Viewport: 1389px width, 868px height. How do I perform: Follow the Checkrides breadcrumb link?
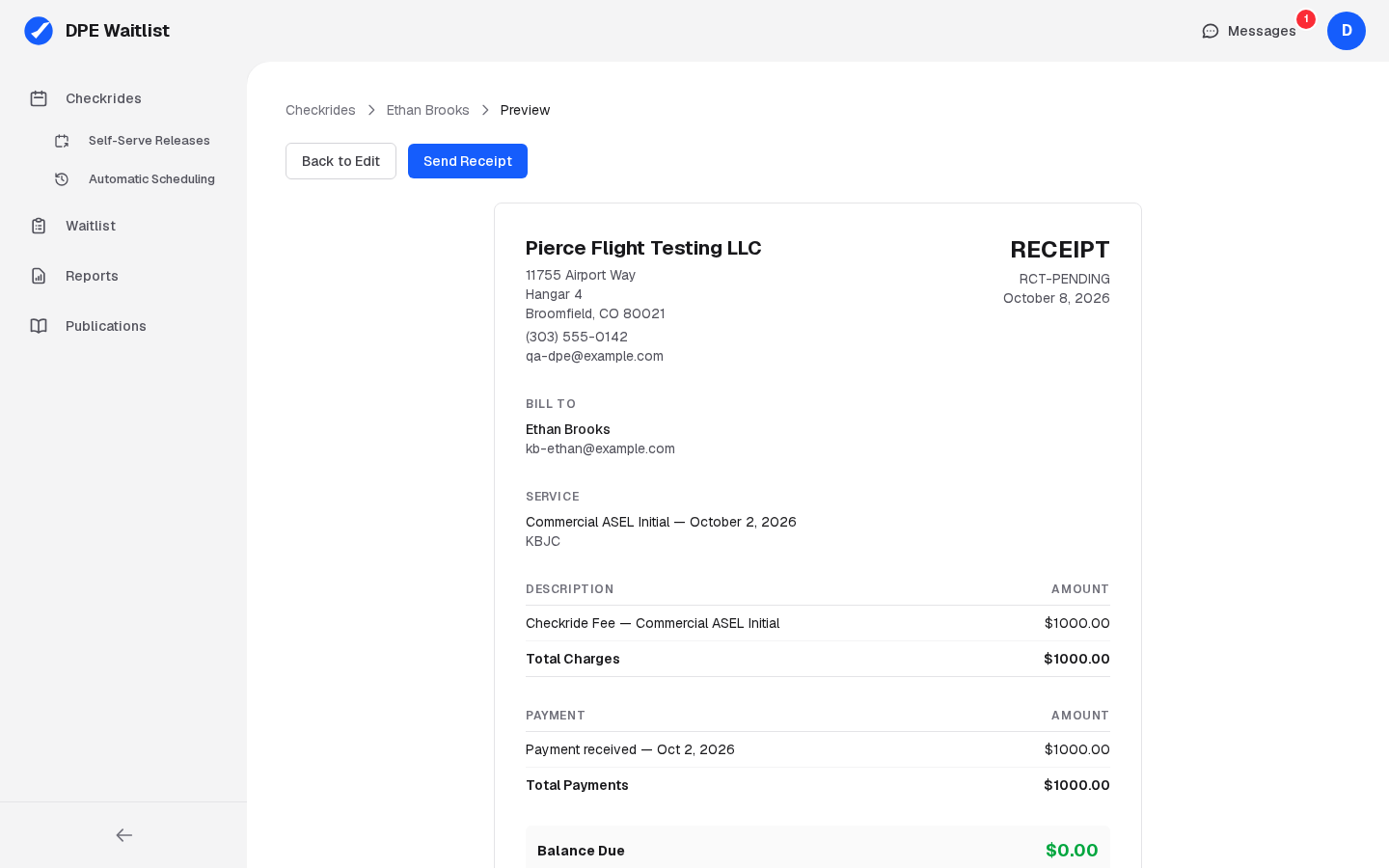click(x=320, y=110)
